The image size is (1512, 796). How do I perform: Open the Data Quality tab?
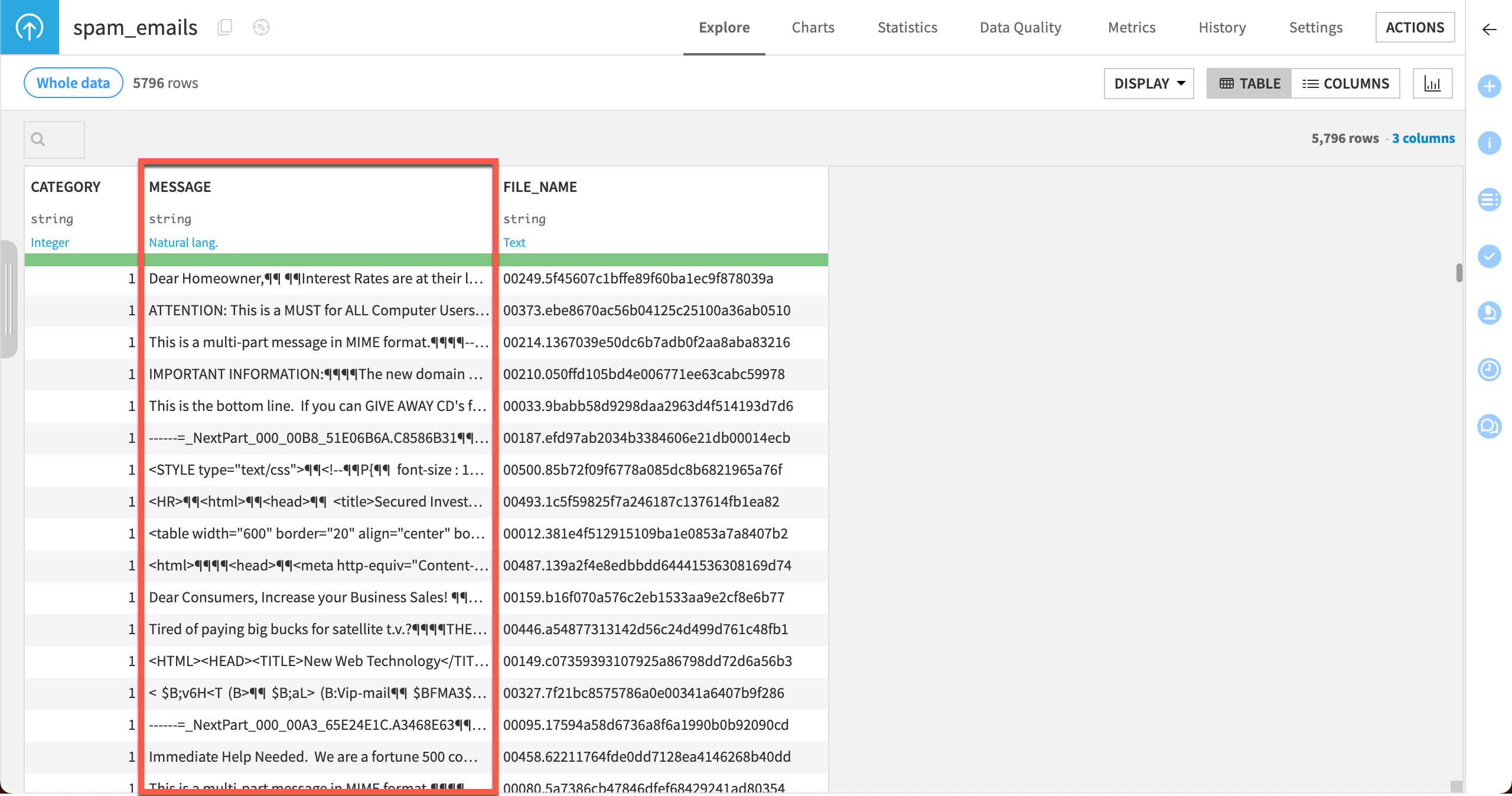(1020, 27)
